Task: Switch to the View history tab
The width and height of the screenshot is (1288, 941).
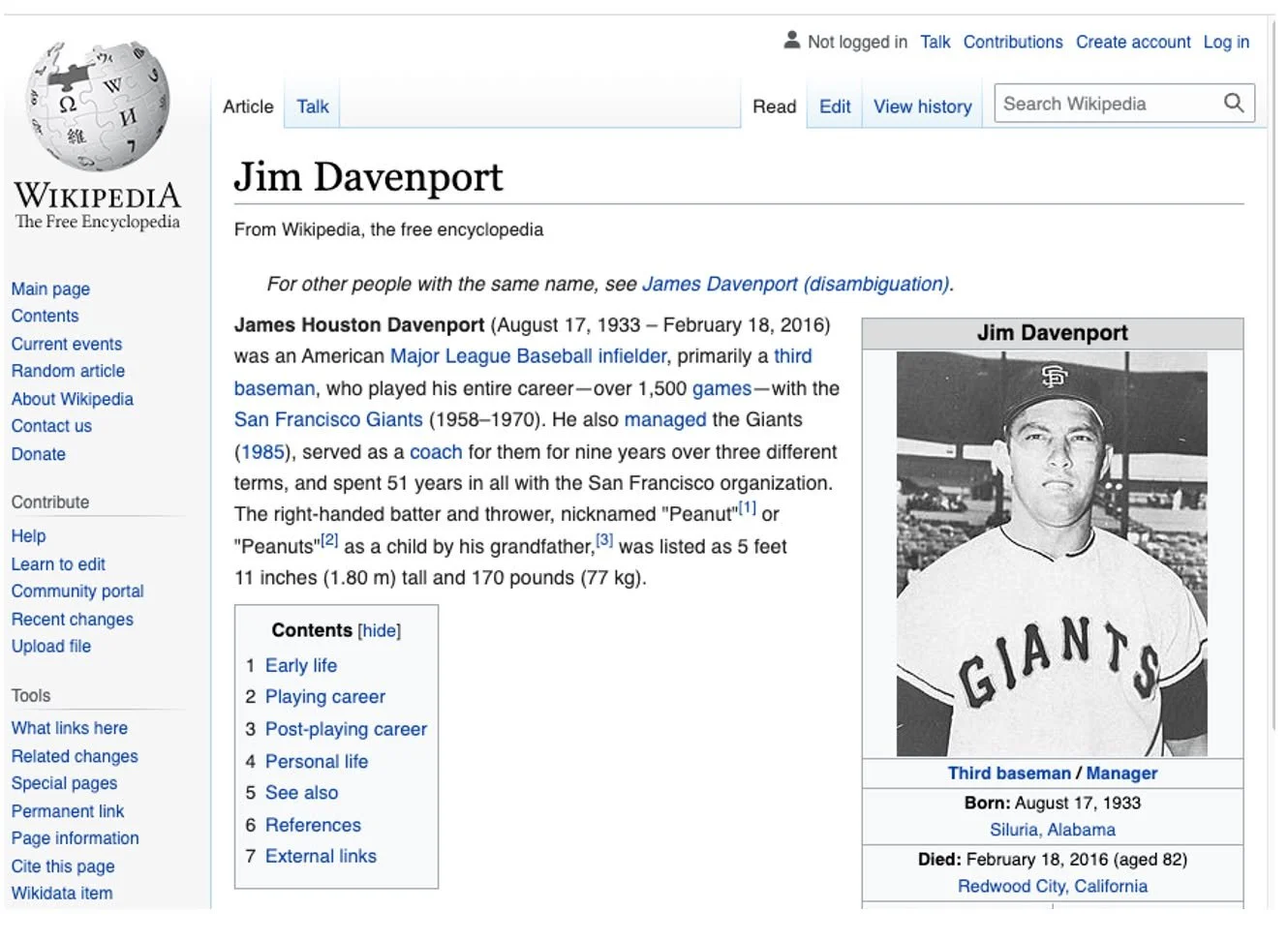Action: coord(922,106)
